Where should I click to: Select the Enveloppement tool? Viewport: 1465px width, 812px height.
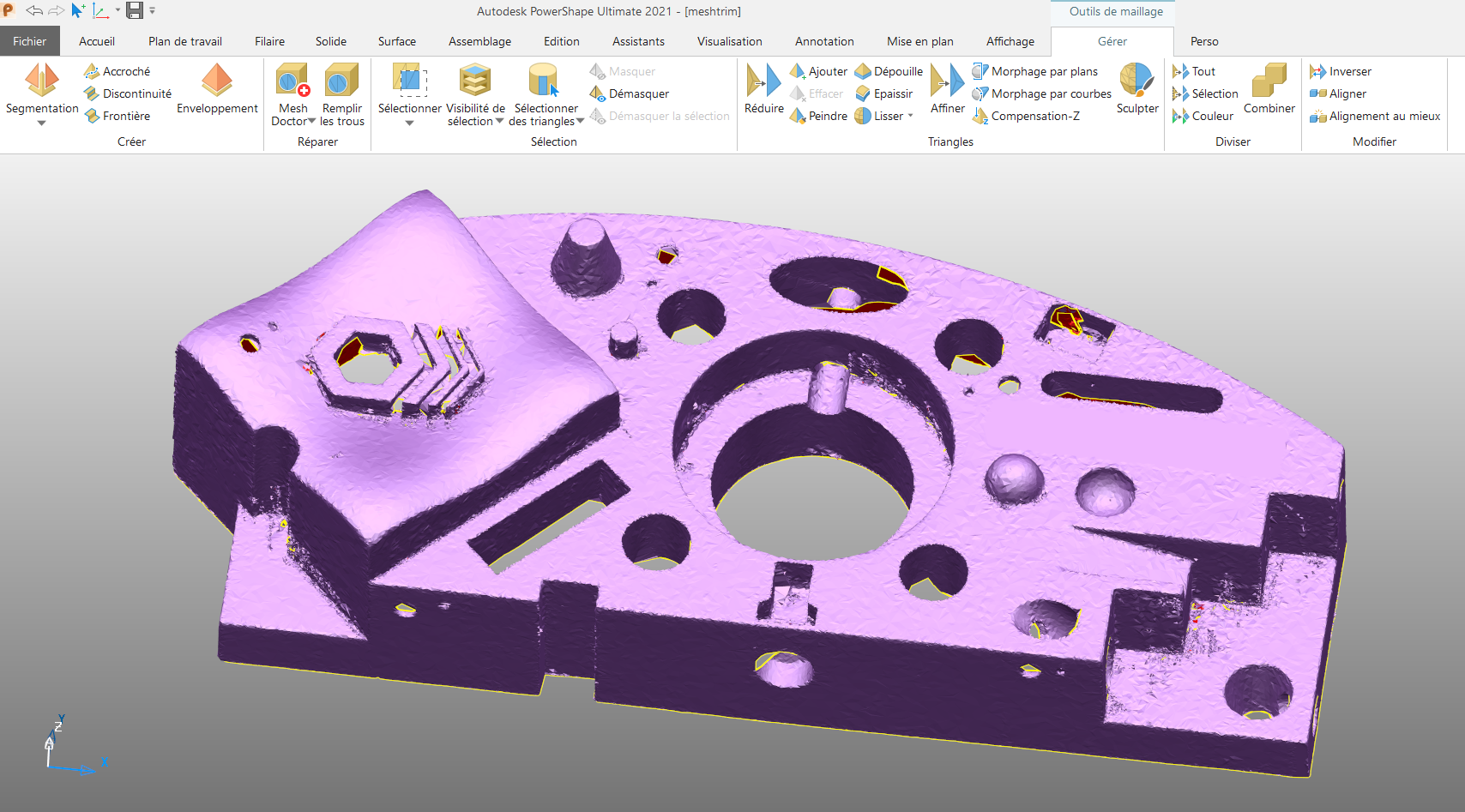(217, 81)
